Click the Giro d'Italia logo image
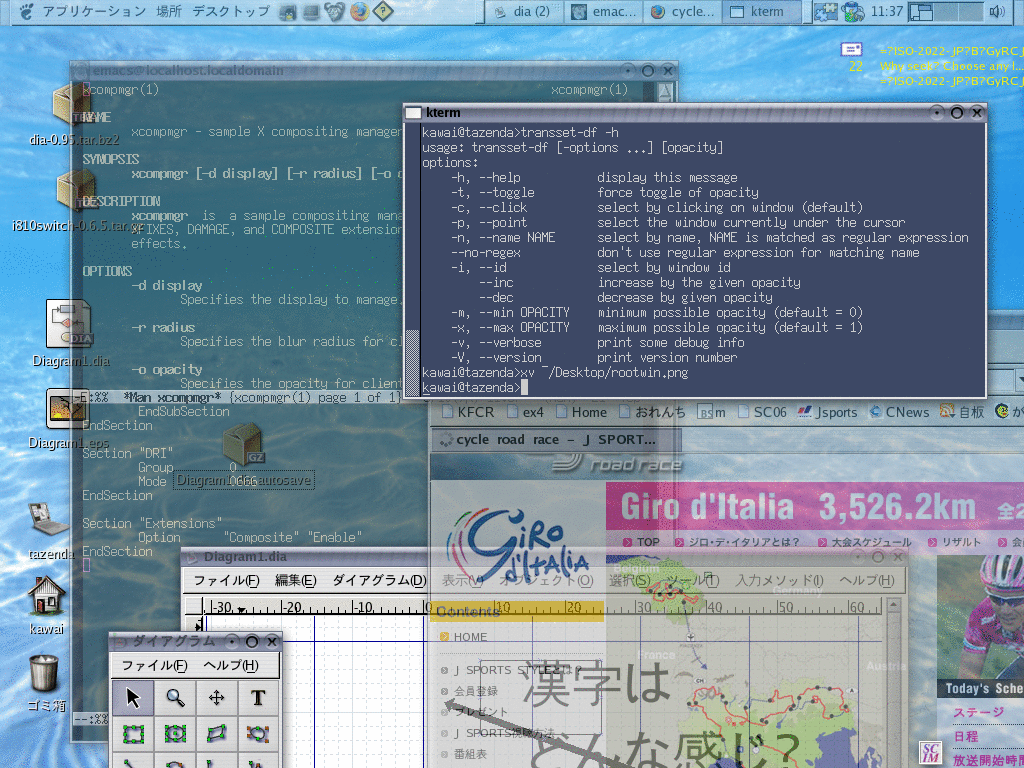 (517, 545)
